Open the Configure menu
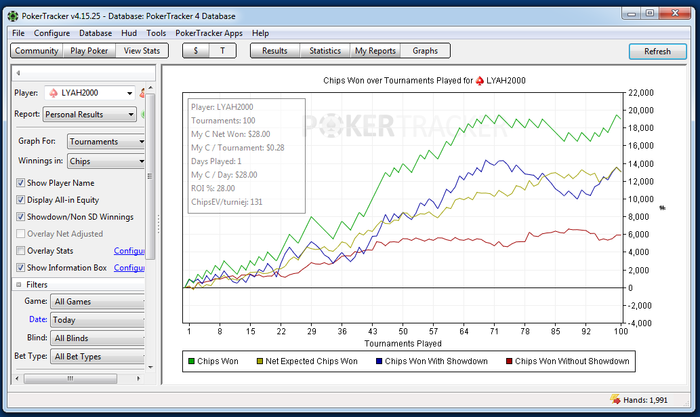Image resolution: width=700 pixels, height=417 pixels. [52, 33]
